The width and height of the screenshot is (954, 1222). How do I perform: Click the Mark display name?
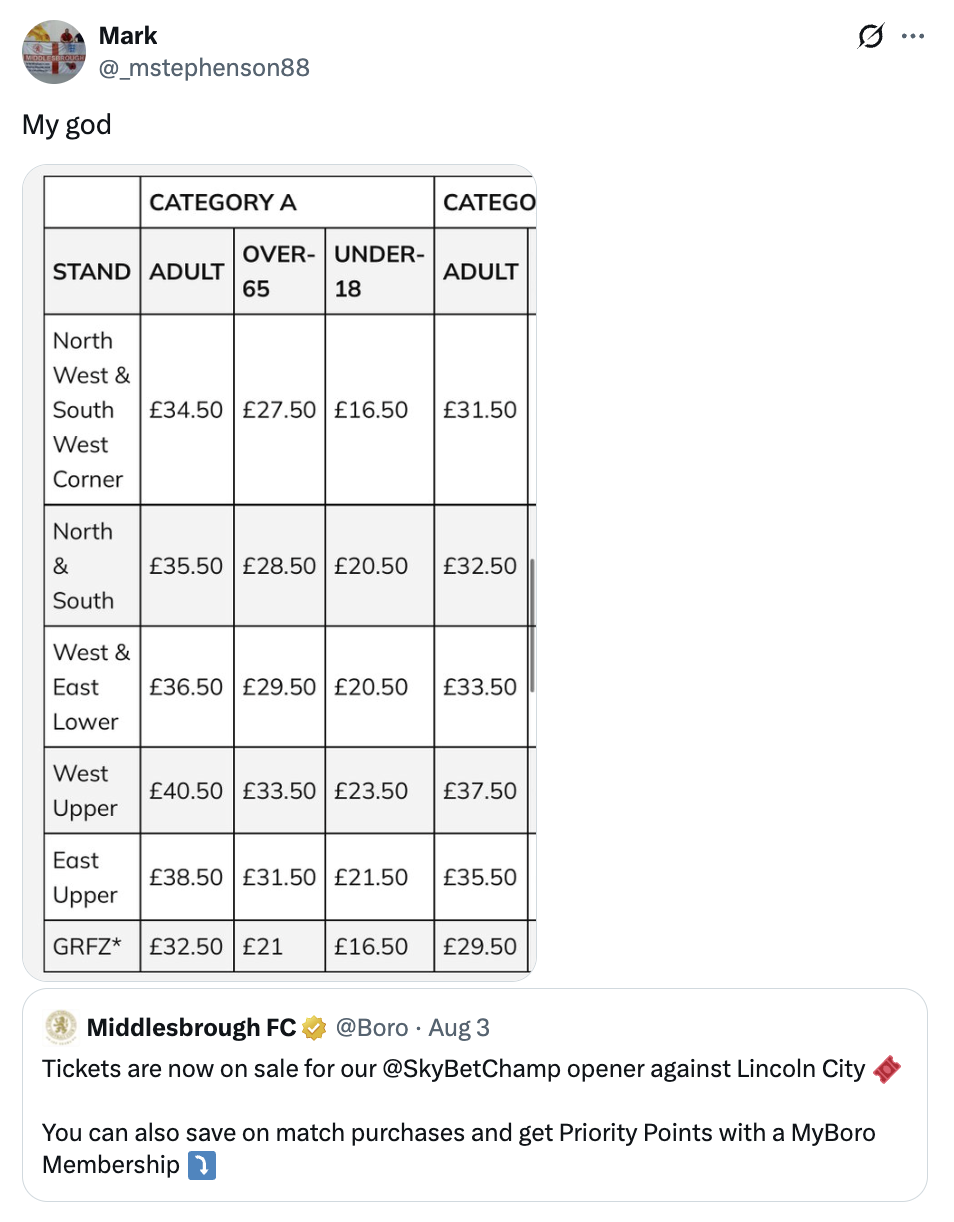(x=128, y=36)
